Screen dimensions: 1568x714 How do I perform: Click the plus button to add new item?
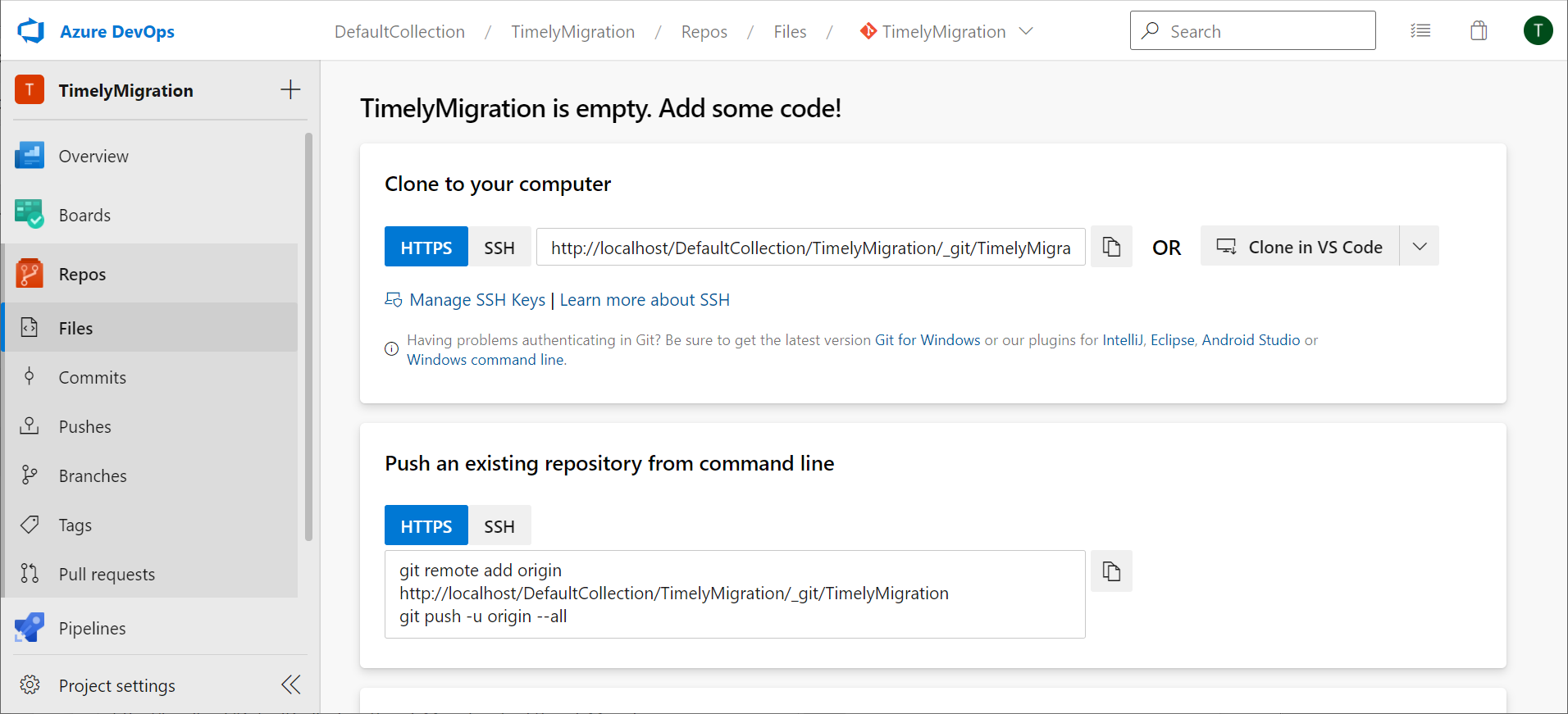coord(290,89)
